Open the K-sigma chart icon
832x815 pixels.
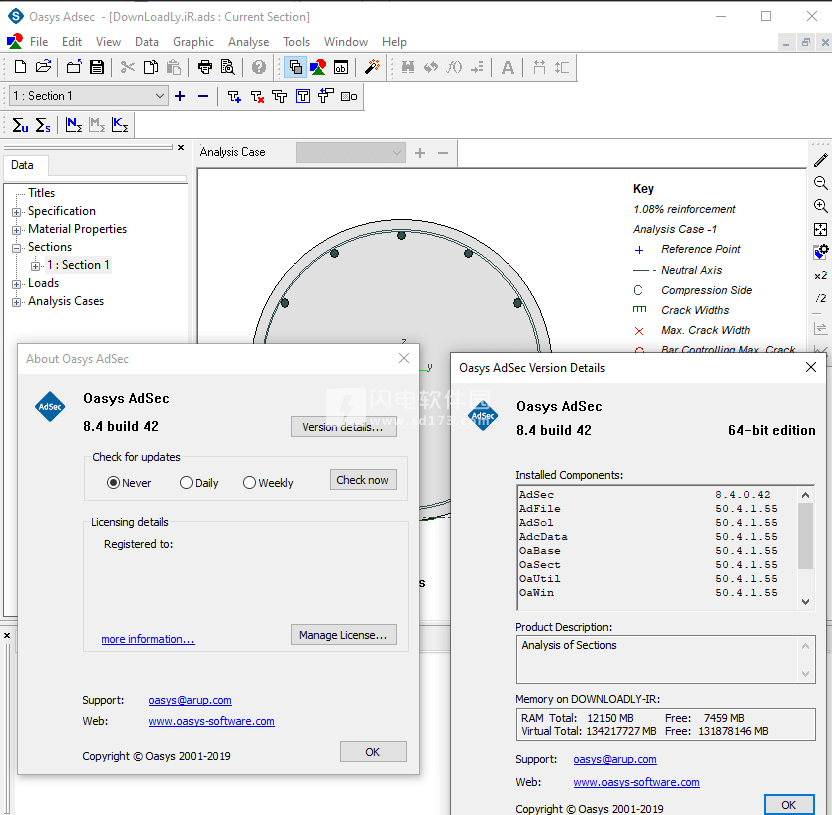coord(120,125)
